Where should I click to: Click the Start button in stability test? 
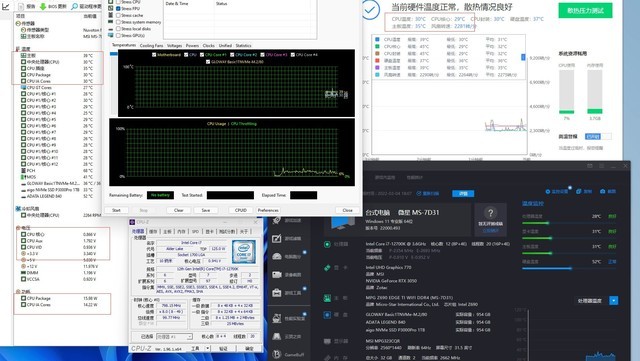[x=116, y=210]
